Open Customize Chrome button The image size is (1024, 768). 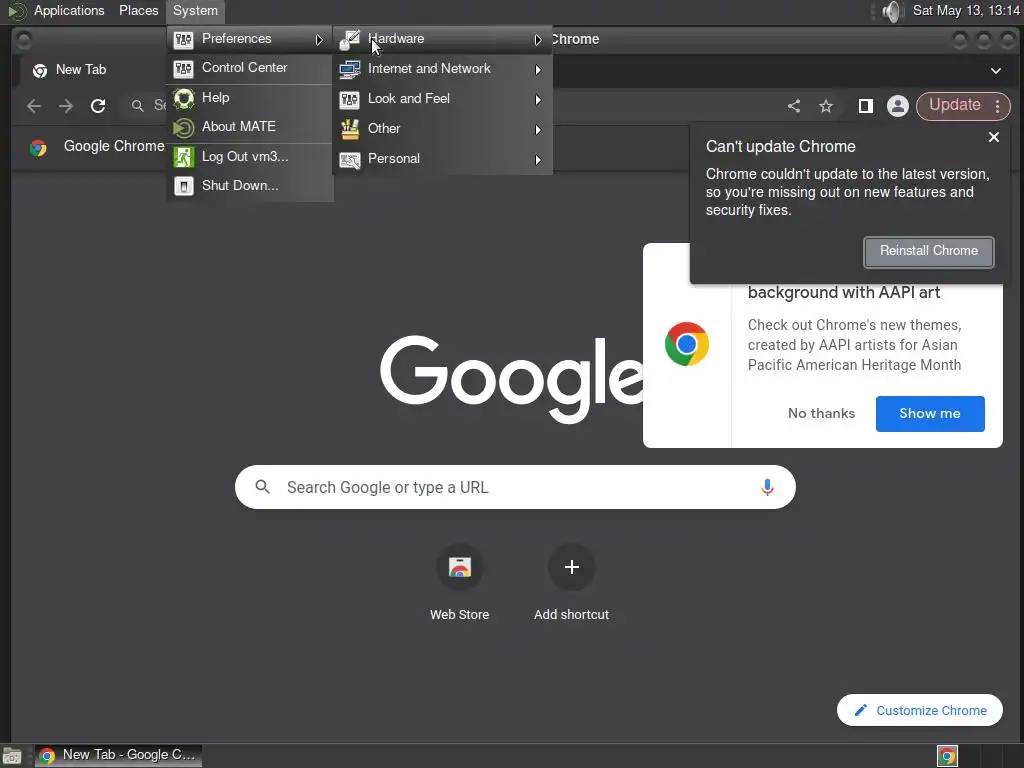[x=920, y=710]
